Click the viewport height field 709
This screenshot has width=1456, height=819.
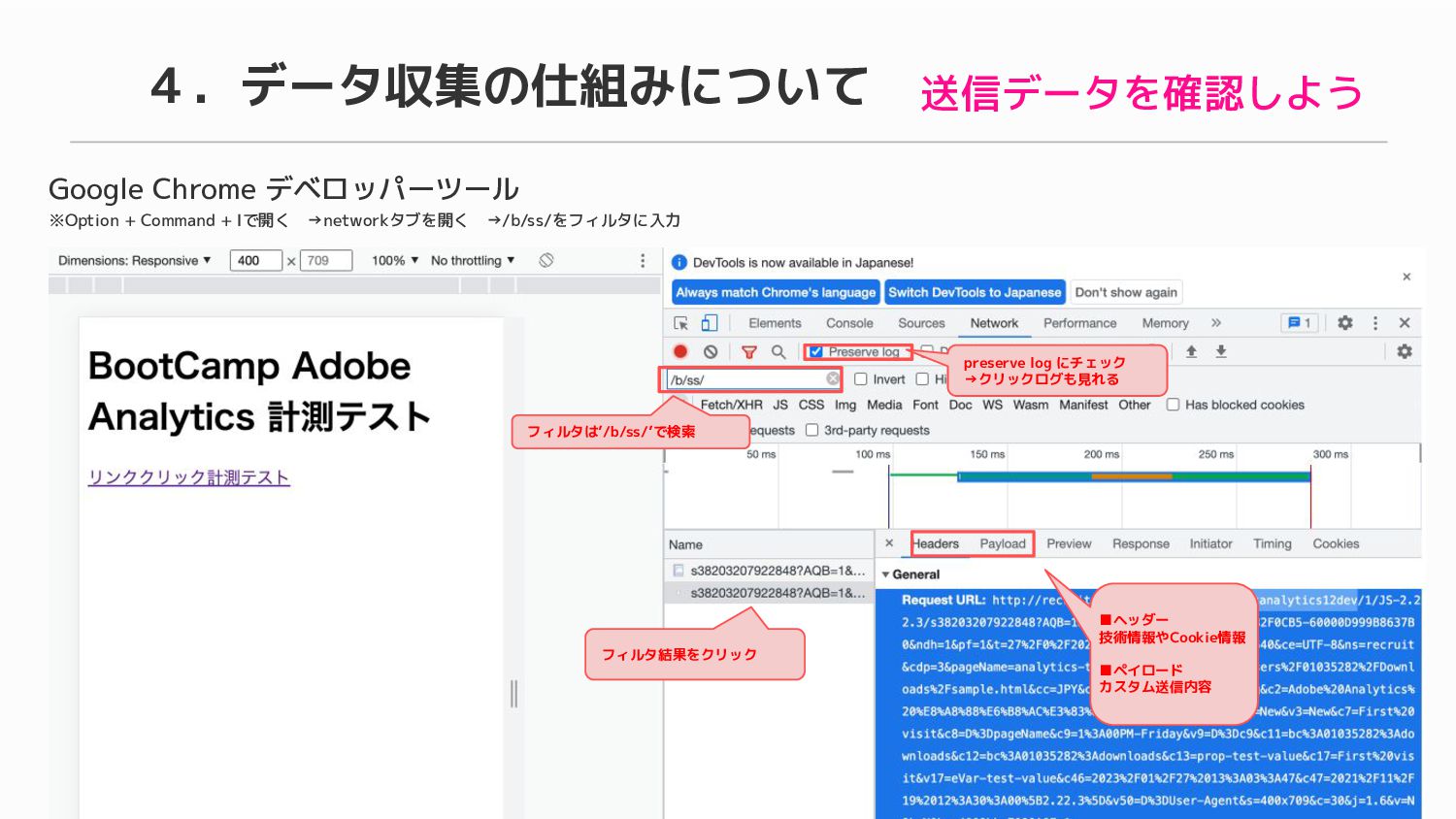point(325,260)
